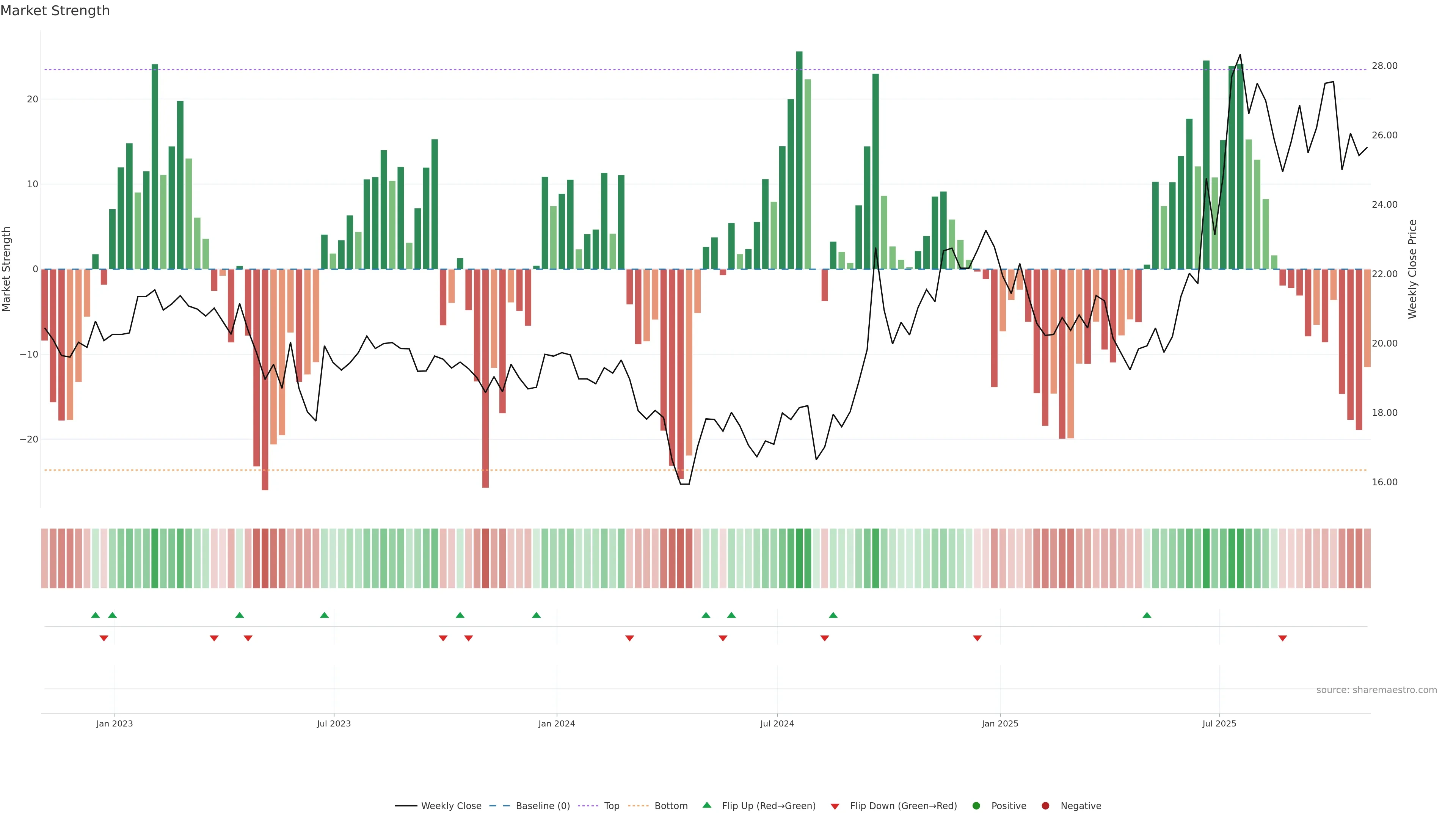
Task: Click the Positive green circle legend icon
Action: click(x=976, y=805)
